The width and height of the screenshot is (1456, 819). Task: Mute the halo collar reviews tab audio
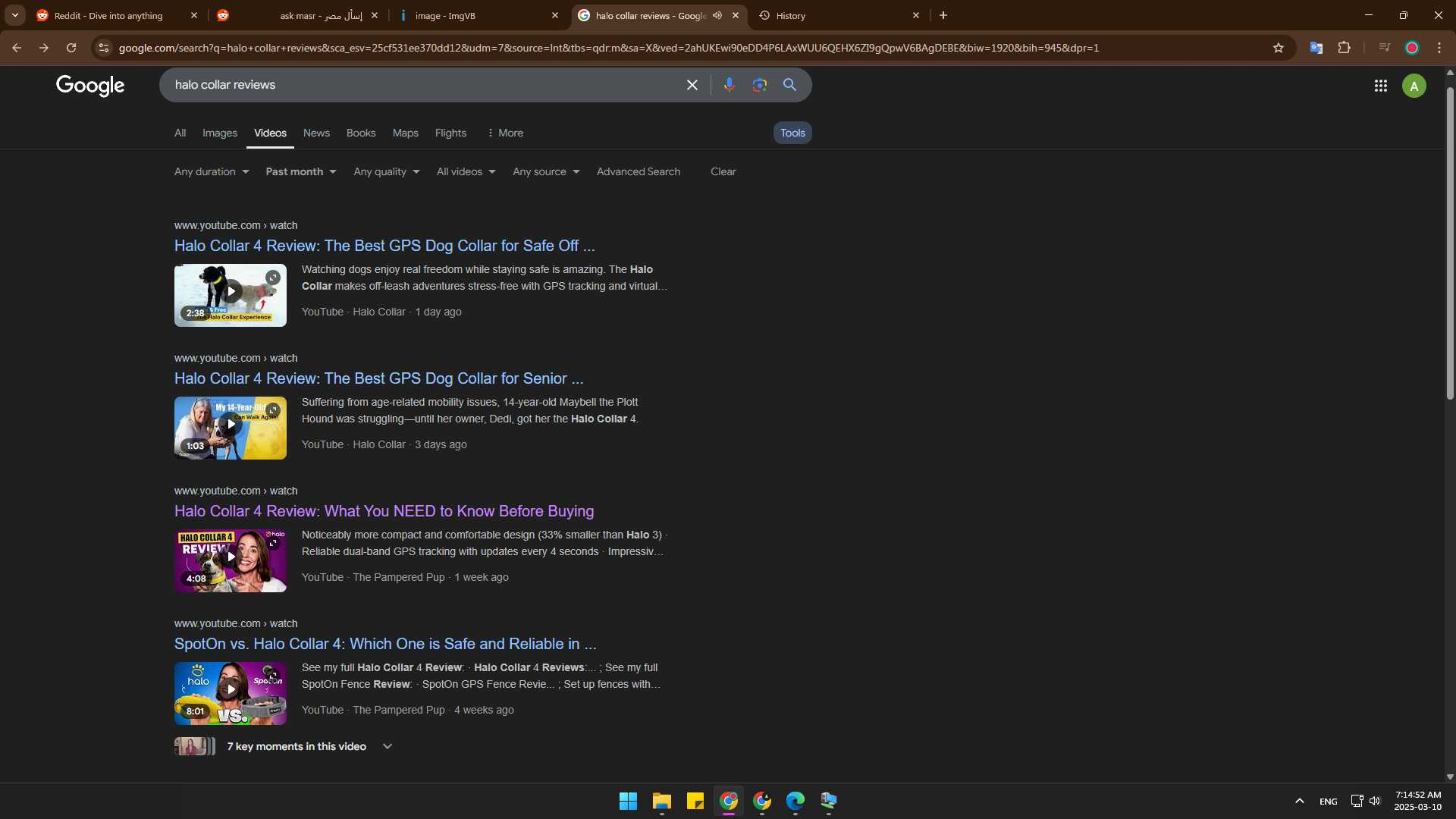click(x=717, y=15)
